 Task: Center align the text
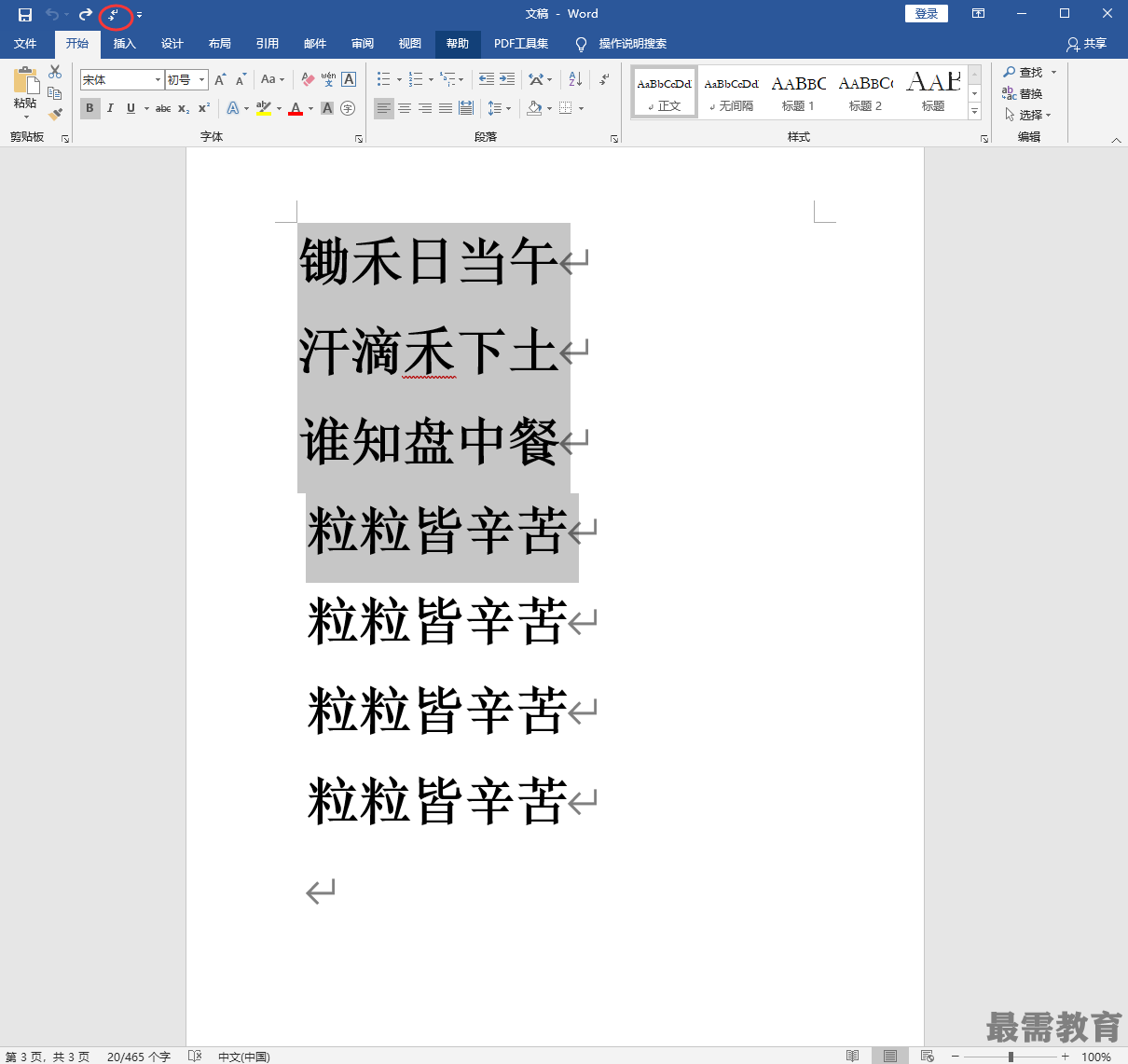(x=405, y=108)
